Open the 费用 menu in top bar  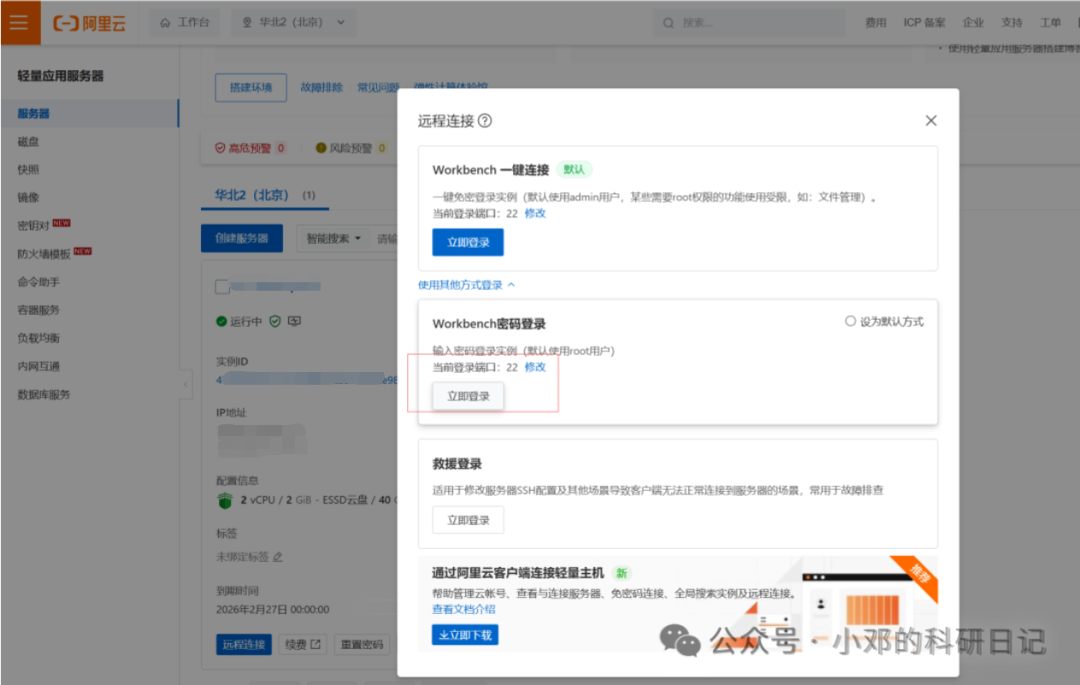click(875, 22)
